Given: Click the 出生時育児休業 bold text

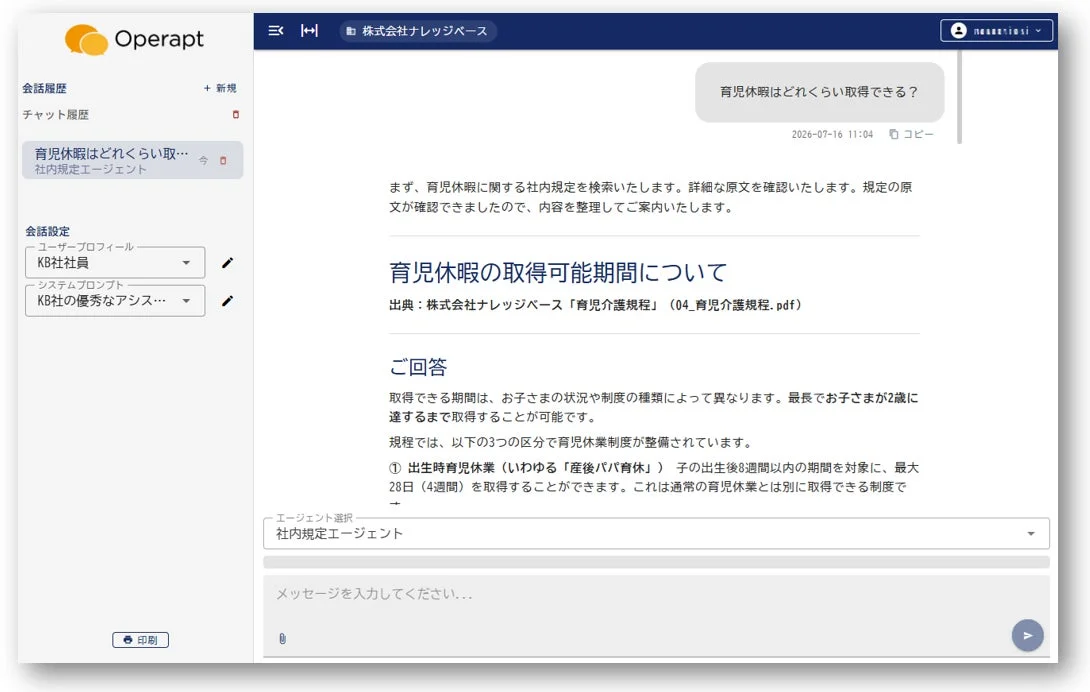Looking at the screenshot, I should coord(451,467).
